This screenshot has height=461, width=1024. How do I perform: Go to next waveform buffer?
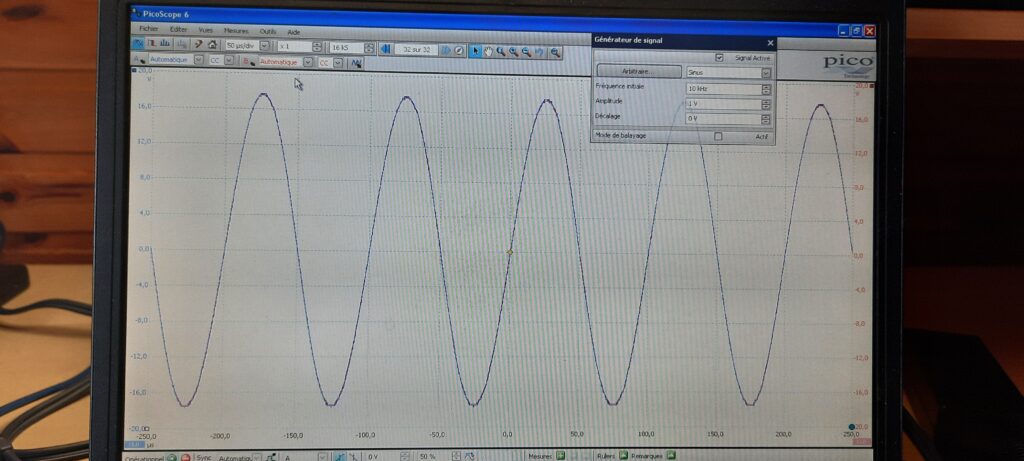coord(445,50)
